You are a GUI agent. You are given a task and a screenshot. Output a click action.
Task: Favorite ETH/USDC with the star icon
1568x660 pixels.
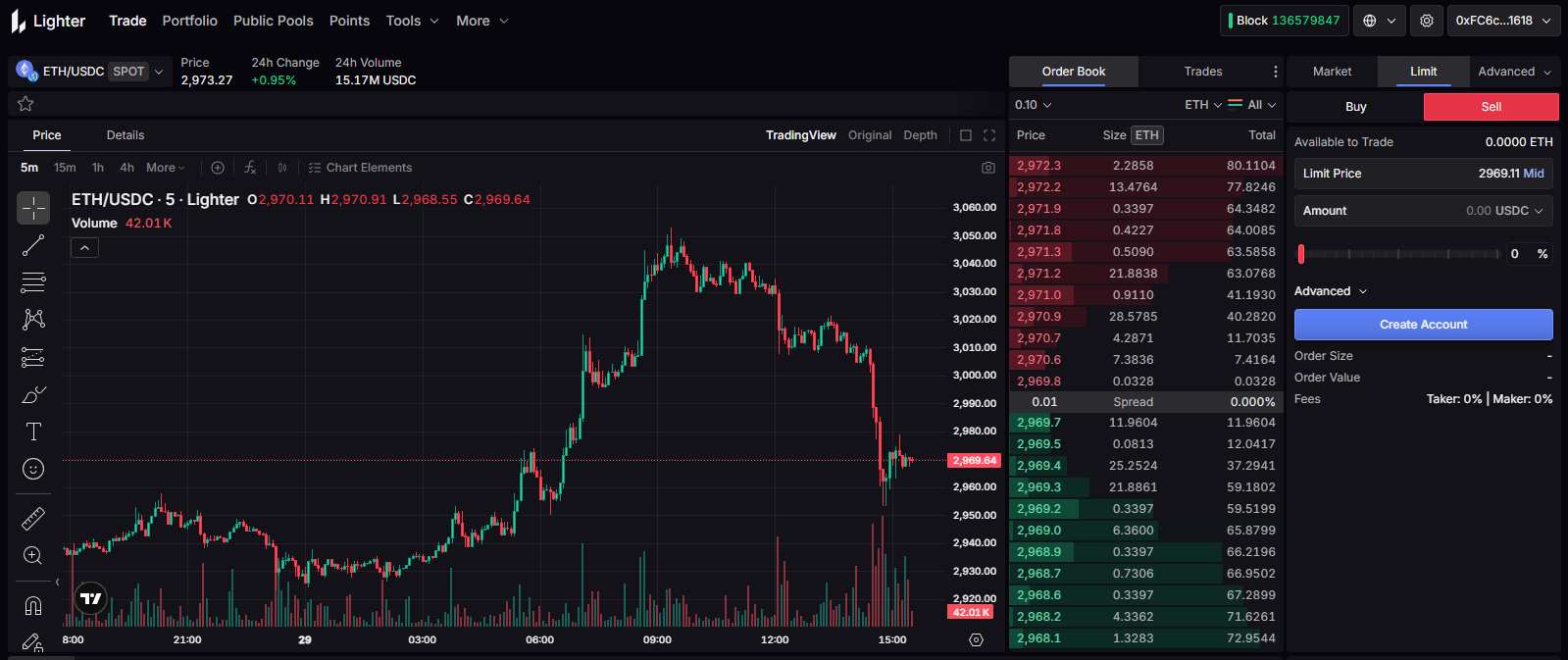(x=26, y=104)
